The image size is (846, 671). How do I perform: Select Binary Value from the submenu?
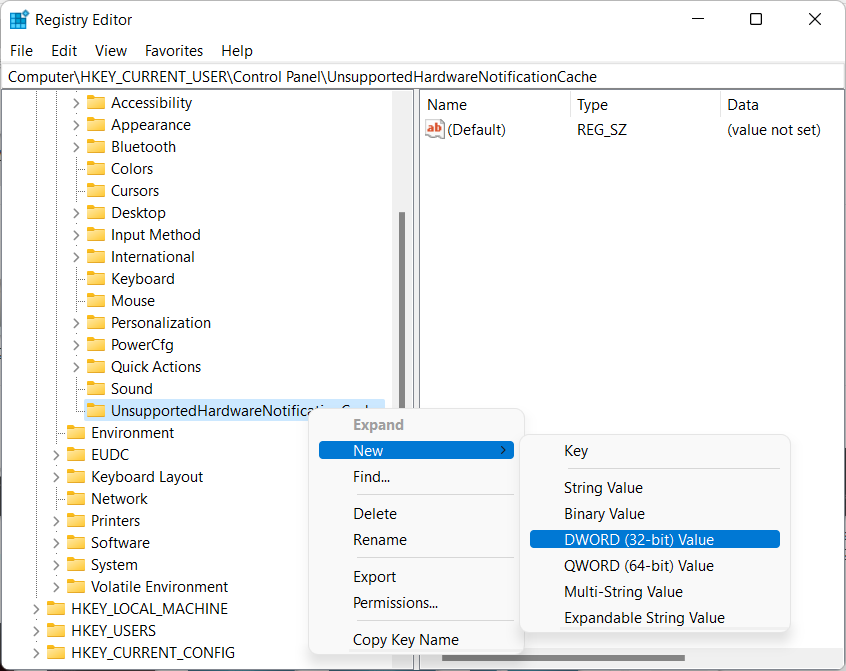pyautogui.click(x=654, y=513)
